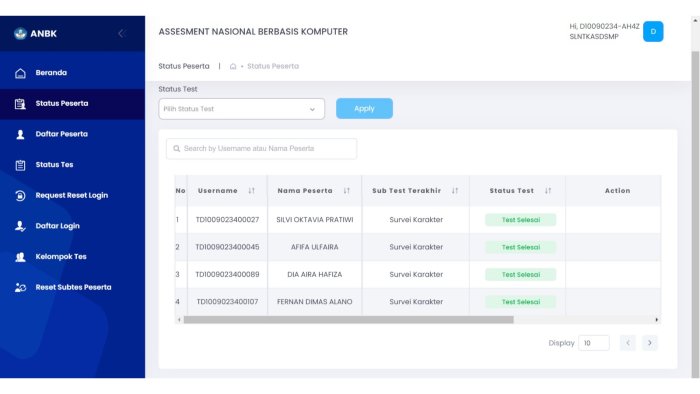This screenshot has height=394, width=700.
Task: Click the Daftar Login user icon
Action: (x=20, y=226)
